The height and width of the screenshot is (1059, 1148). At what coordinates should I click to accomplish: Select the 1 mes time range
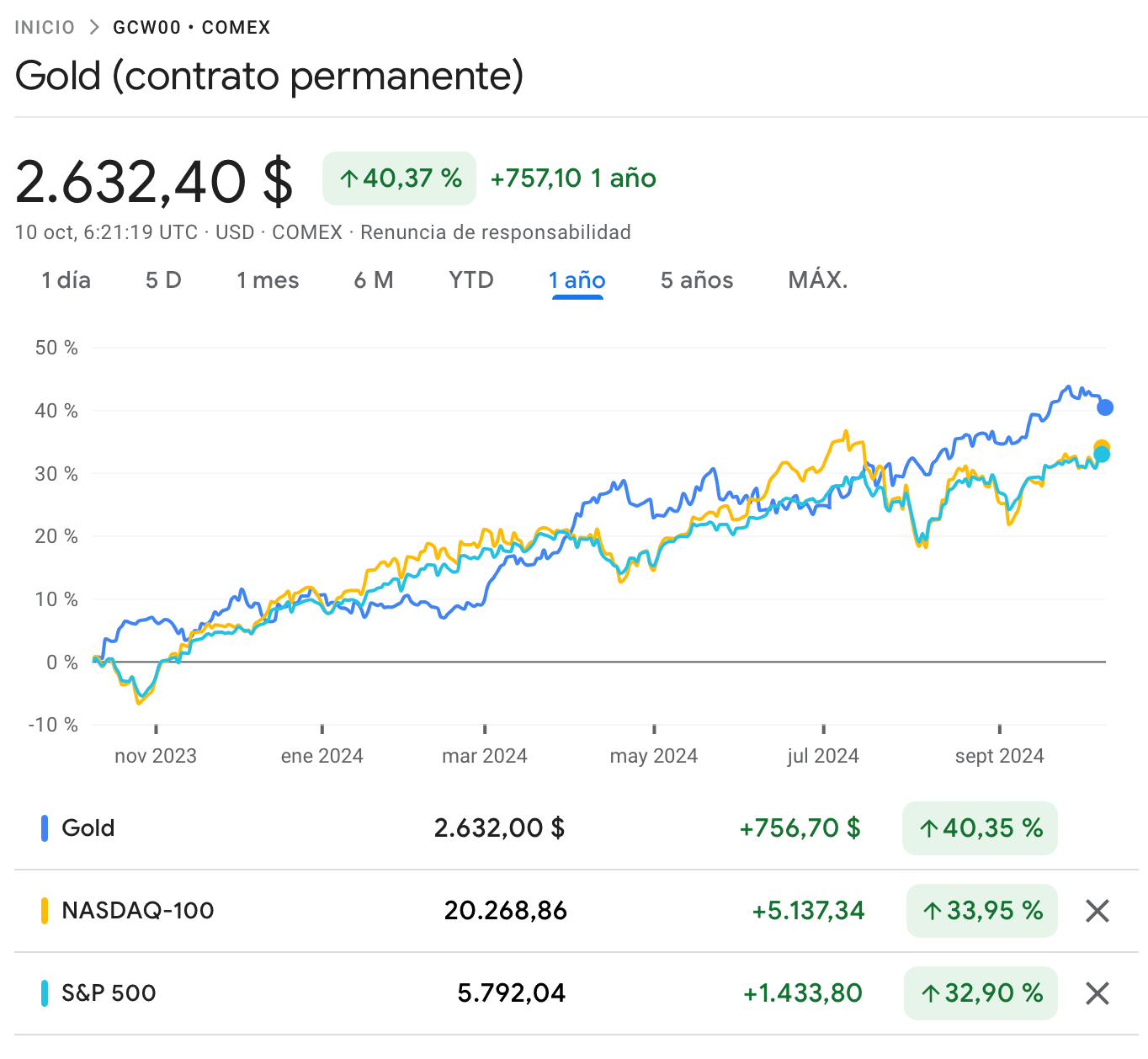point(268,280)
